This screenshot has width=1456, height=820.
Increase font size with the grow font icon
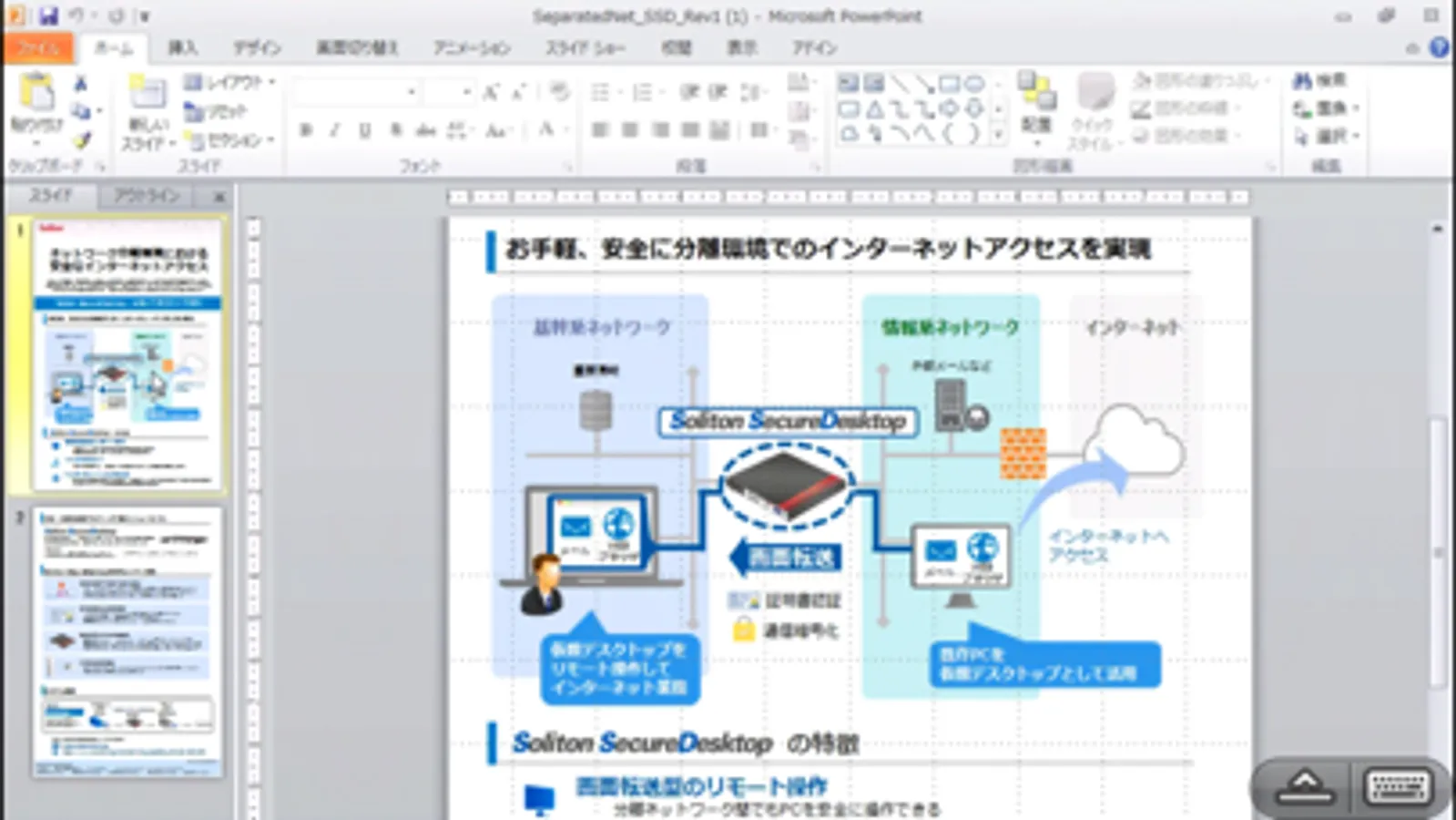[x=492, y=91]
